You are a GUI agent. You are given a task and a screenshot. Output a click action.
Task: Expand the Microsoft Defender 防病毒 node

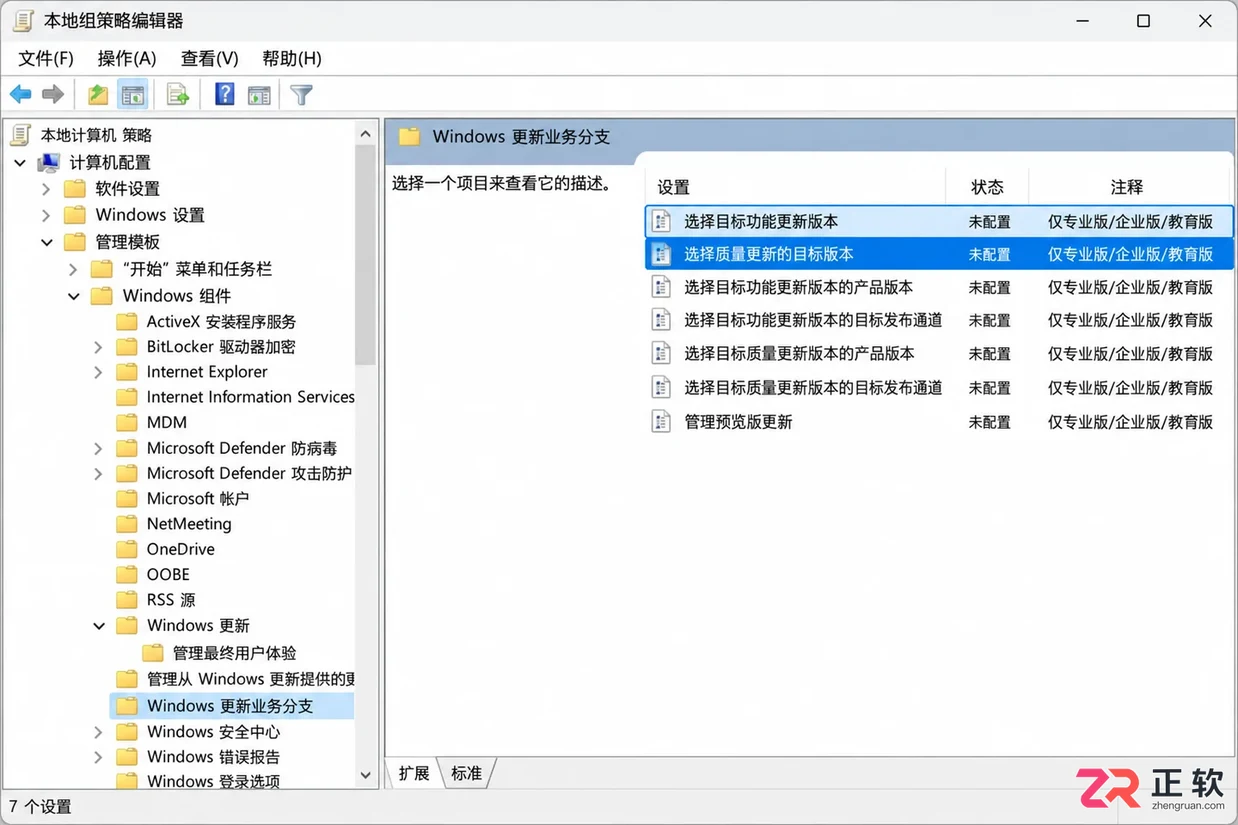point(98,448)
